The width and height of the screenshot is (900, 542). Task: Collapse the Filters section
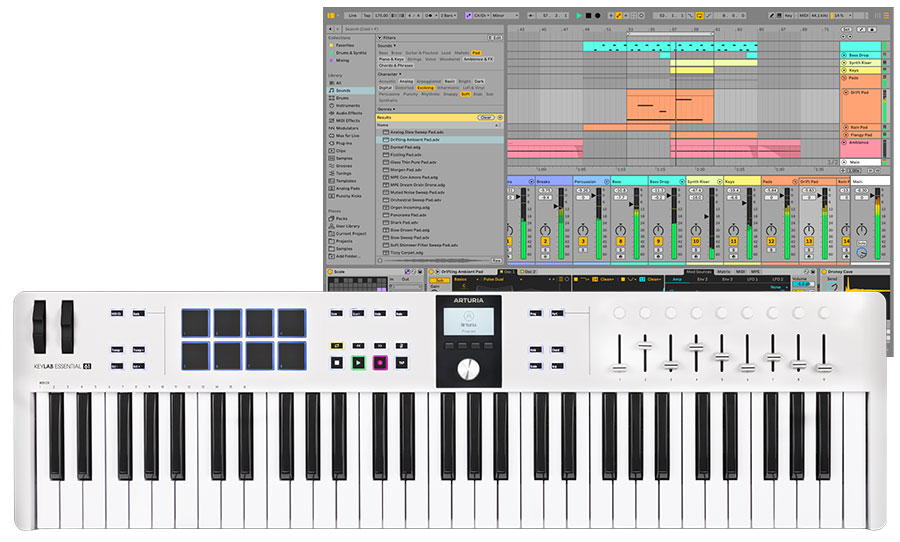[x=379, y=38]
